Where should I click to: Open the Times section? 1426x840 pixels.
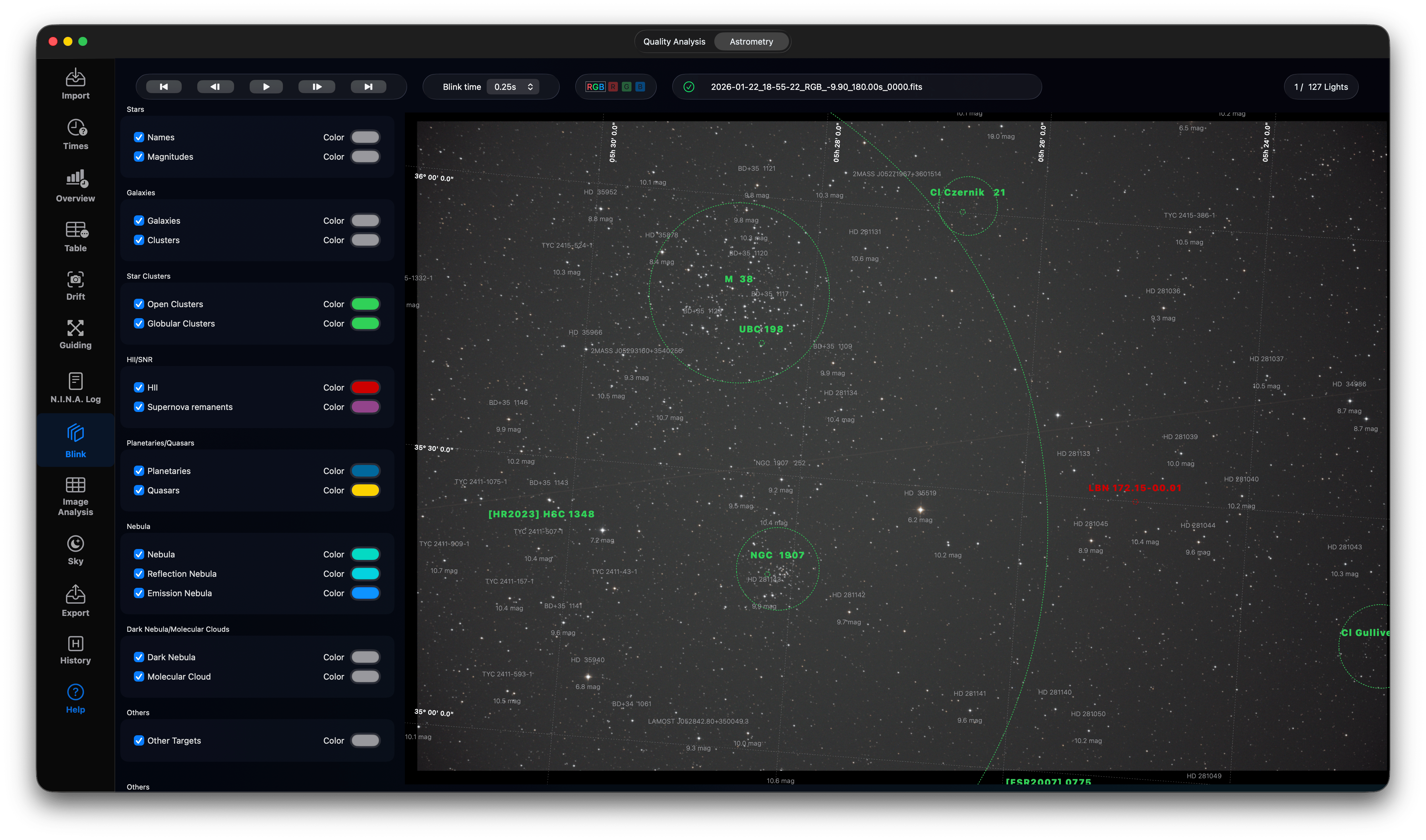tap(75, 134)
